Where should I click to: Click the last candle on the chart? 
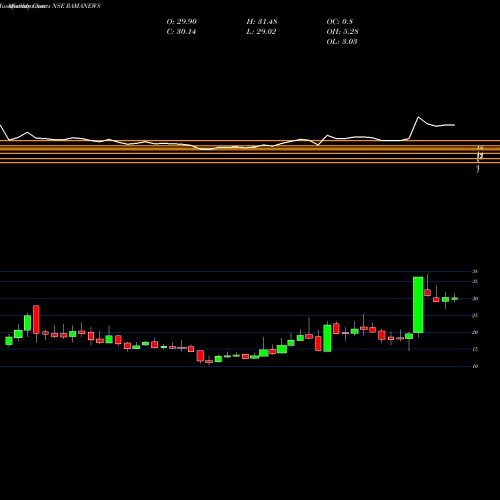[454, 299]
